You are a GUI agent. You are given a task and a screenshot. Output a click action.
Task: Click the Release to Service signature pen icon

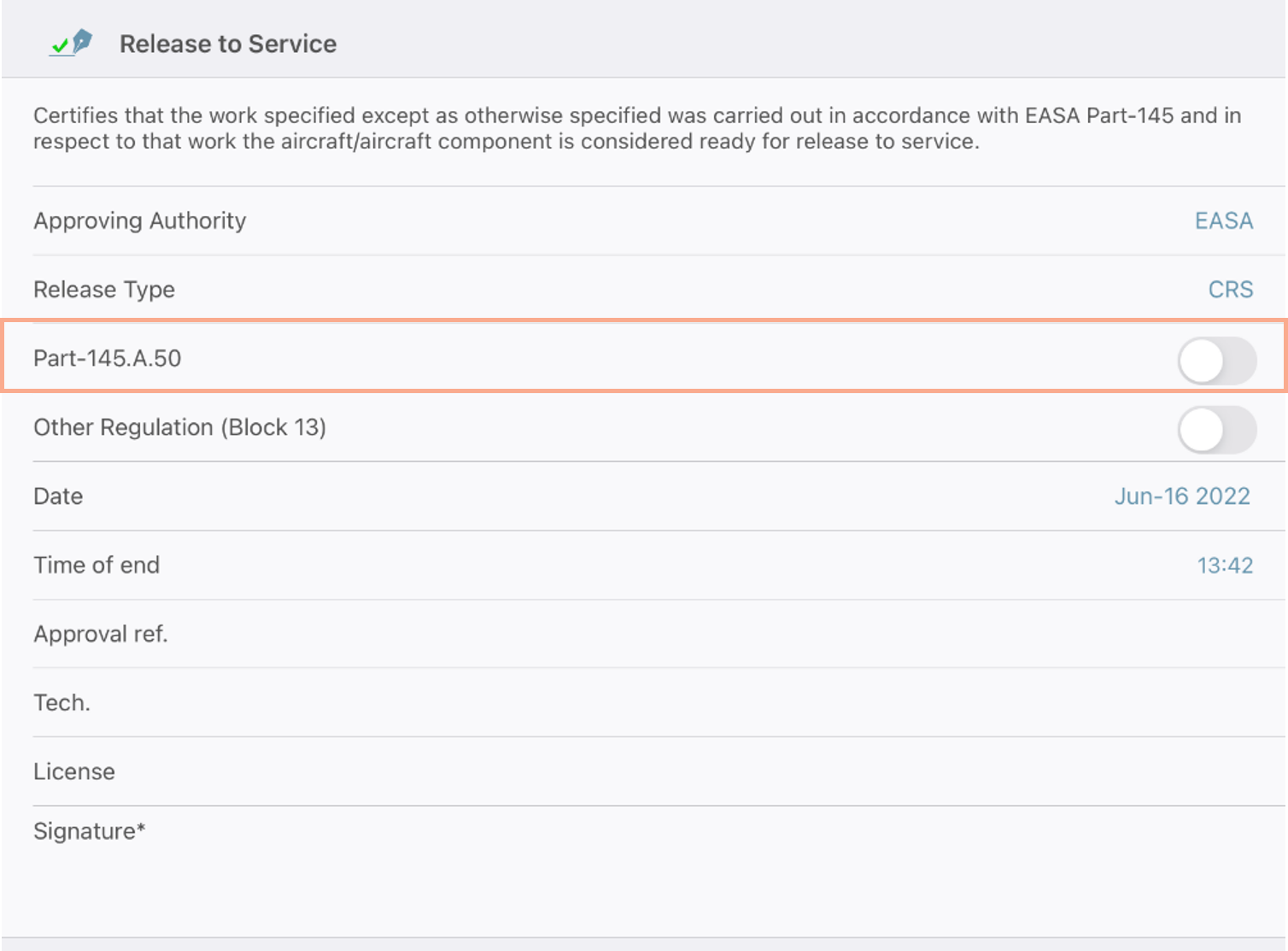coord(72,42)
